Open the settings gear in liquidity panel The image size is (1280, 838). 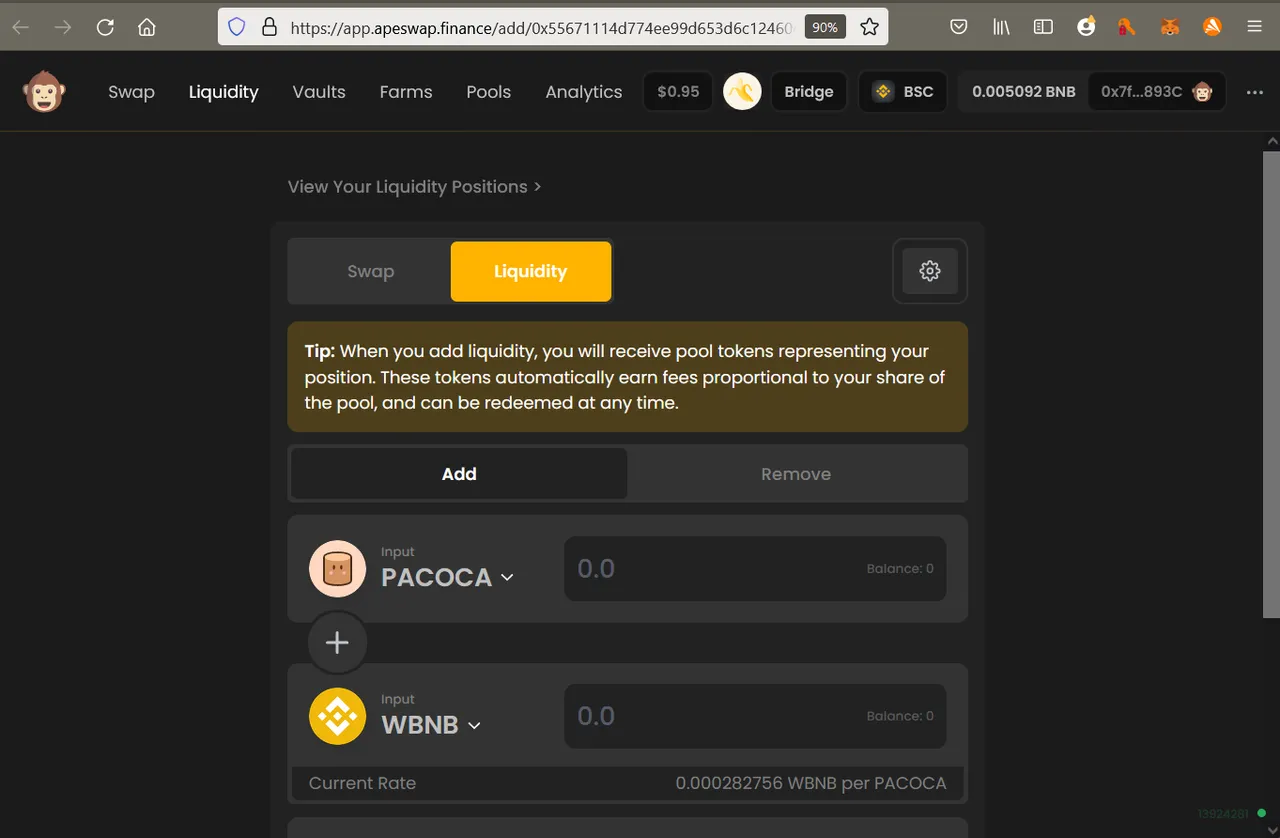pos(930,271)
